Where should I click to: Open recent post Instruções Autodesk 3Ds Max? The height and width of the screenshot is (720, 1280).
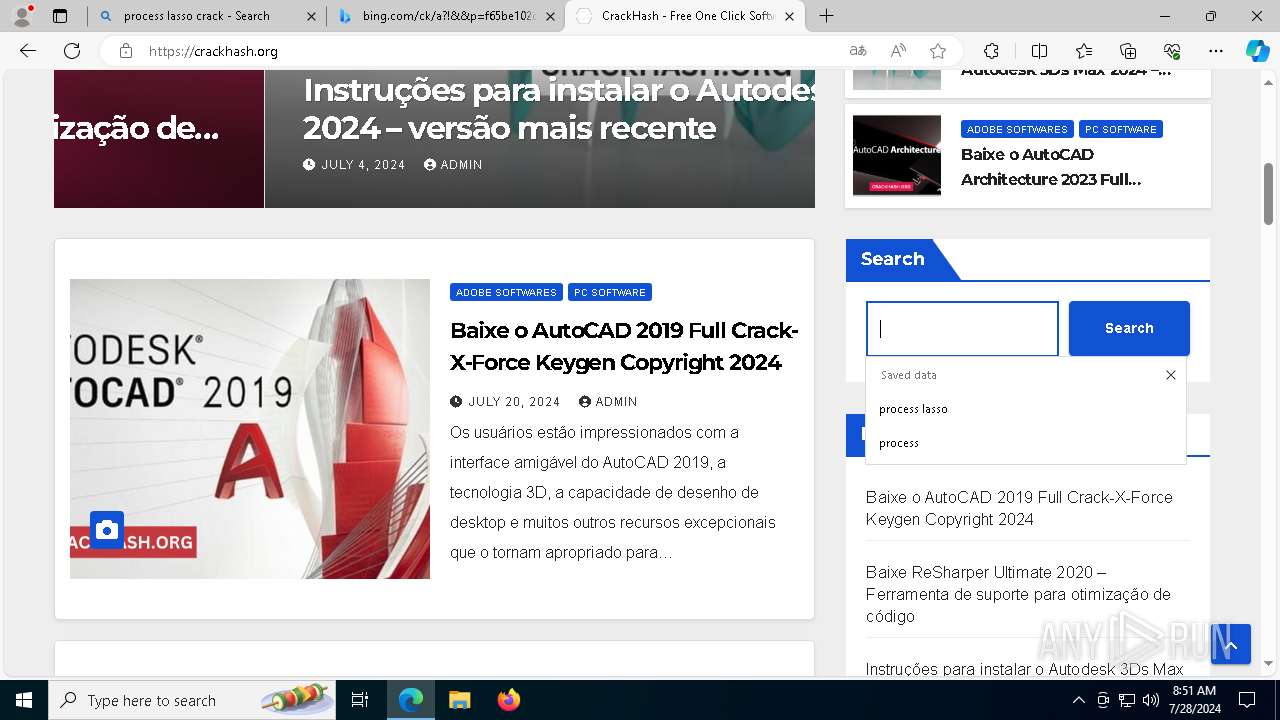pos(1024,669)
